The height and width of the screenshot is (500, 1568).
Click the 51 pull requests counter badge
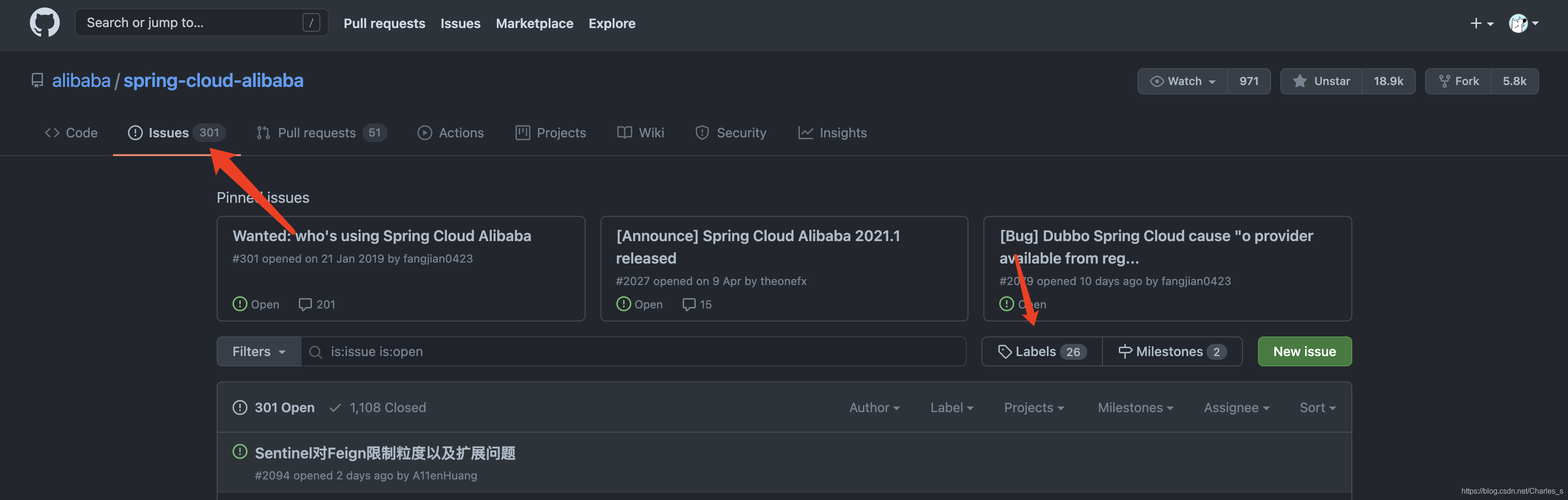pos(374,132)
